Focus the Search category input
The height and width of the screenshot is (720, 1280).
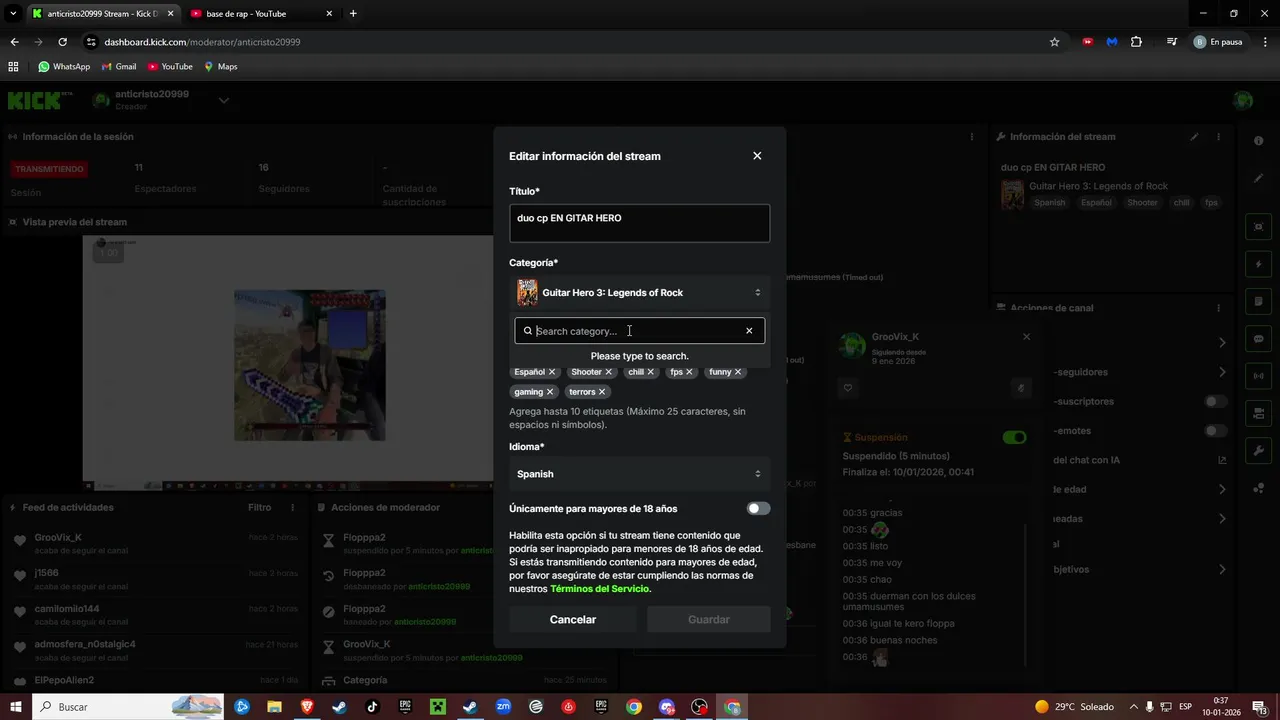tap(638, 331)
